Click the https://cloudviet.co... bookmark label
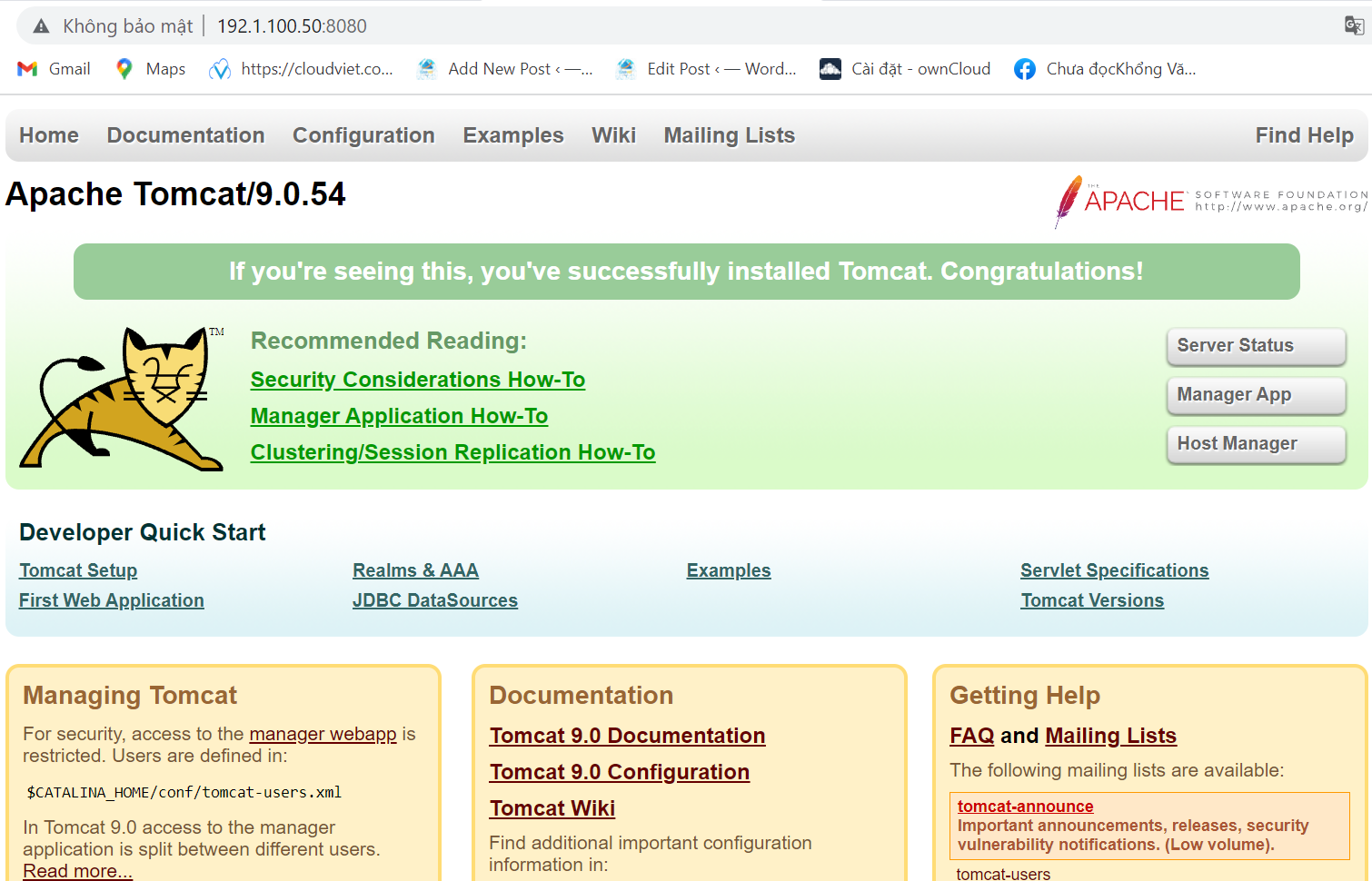The height and width of the screenshot is (881, 1372). click(x=317, y=69)
